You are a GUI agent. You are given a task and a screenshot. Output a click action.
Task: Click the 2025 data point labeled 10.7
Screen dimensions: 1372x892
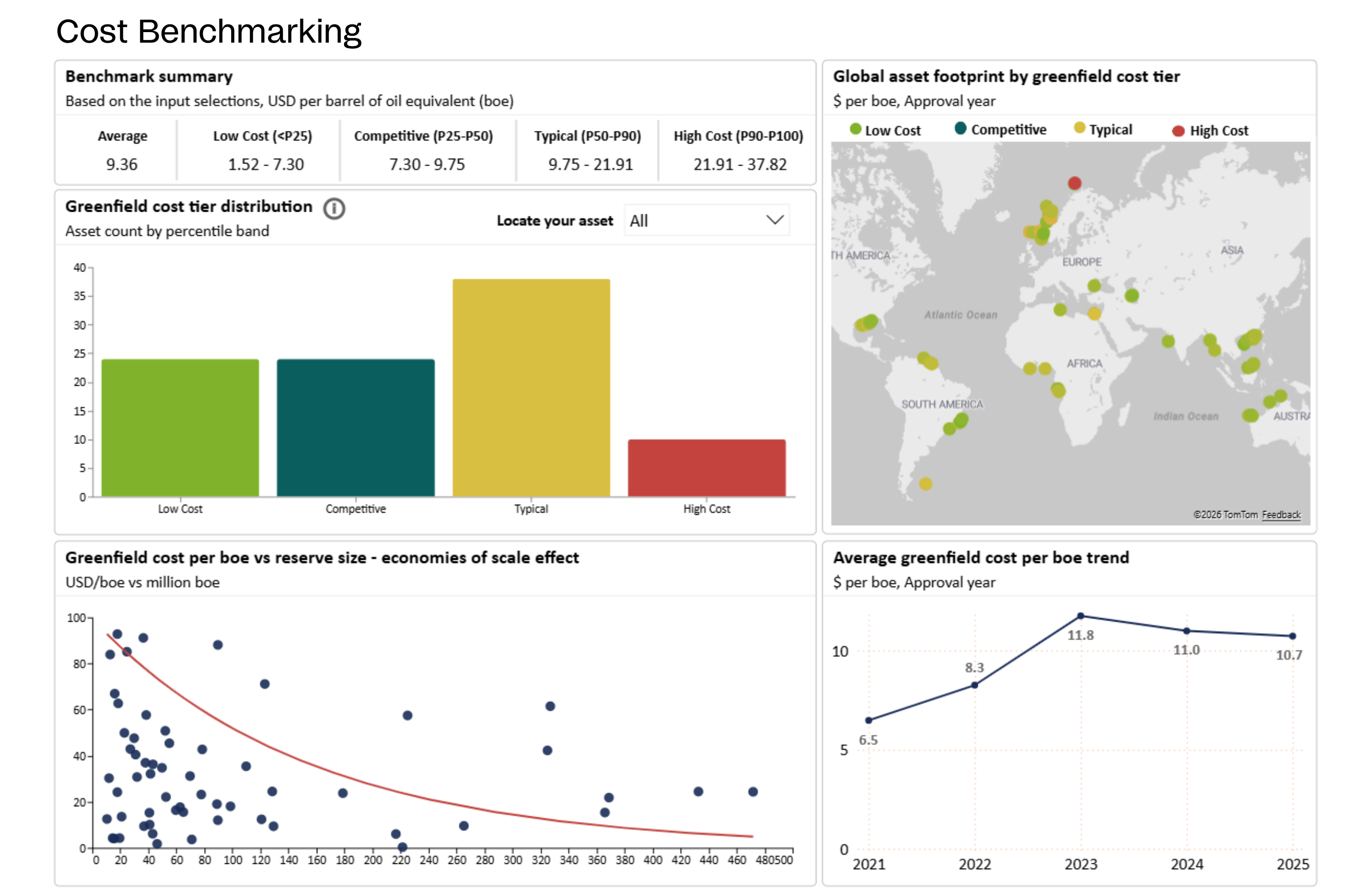[1292, 636]
